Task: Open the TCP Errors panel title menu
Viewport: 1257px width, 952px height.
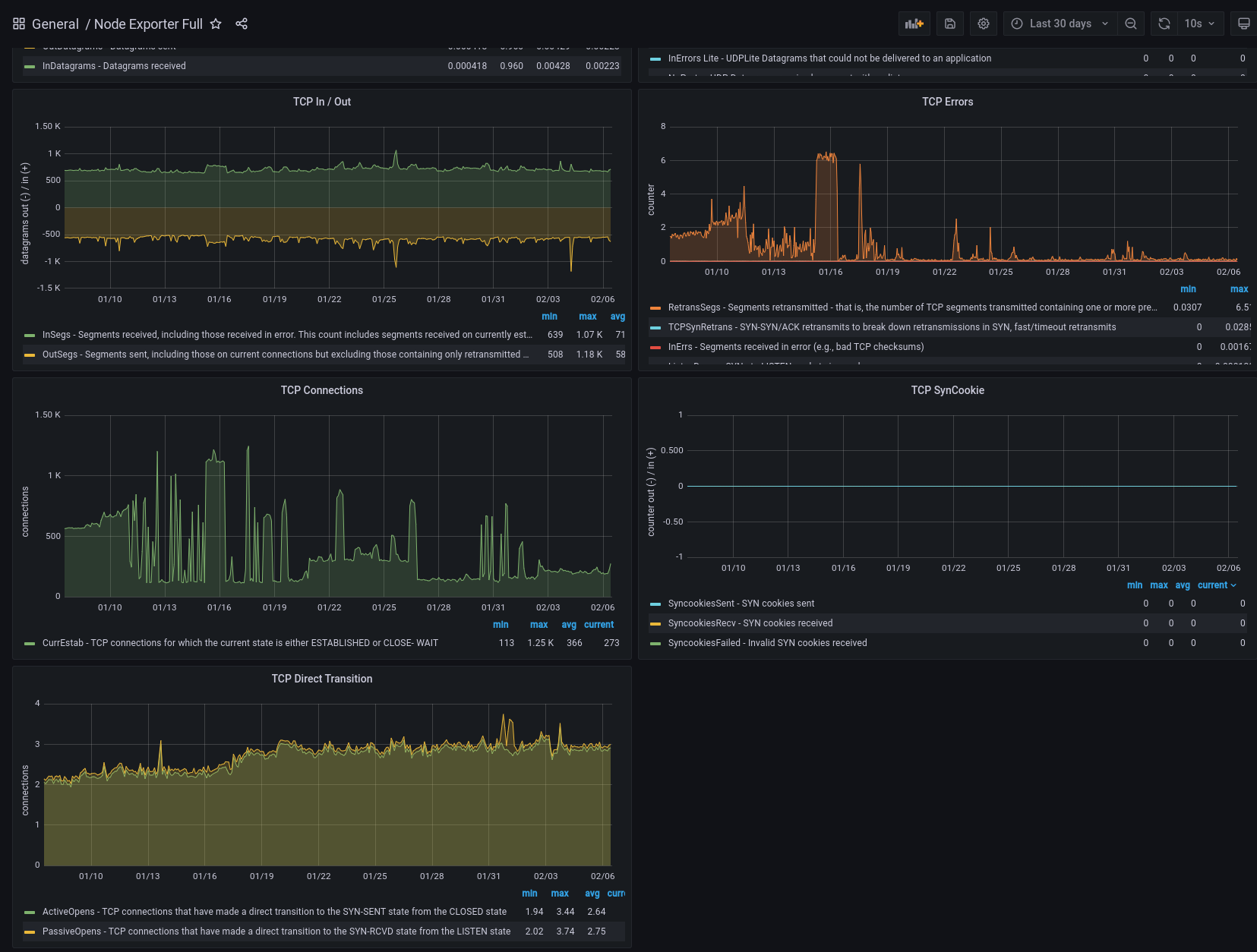Action: tap(947, 102)
